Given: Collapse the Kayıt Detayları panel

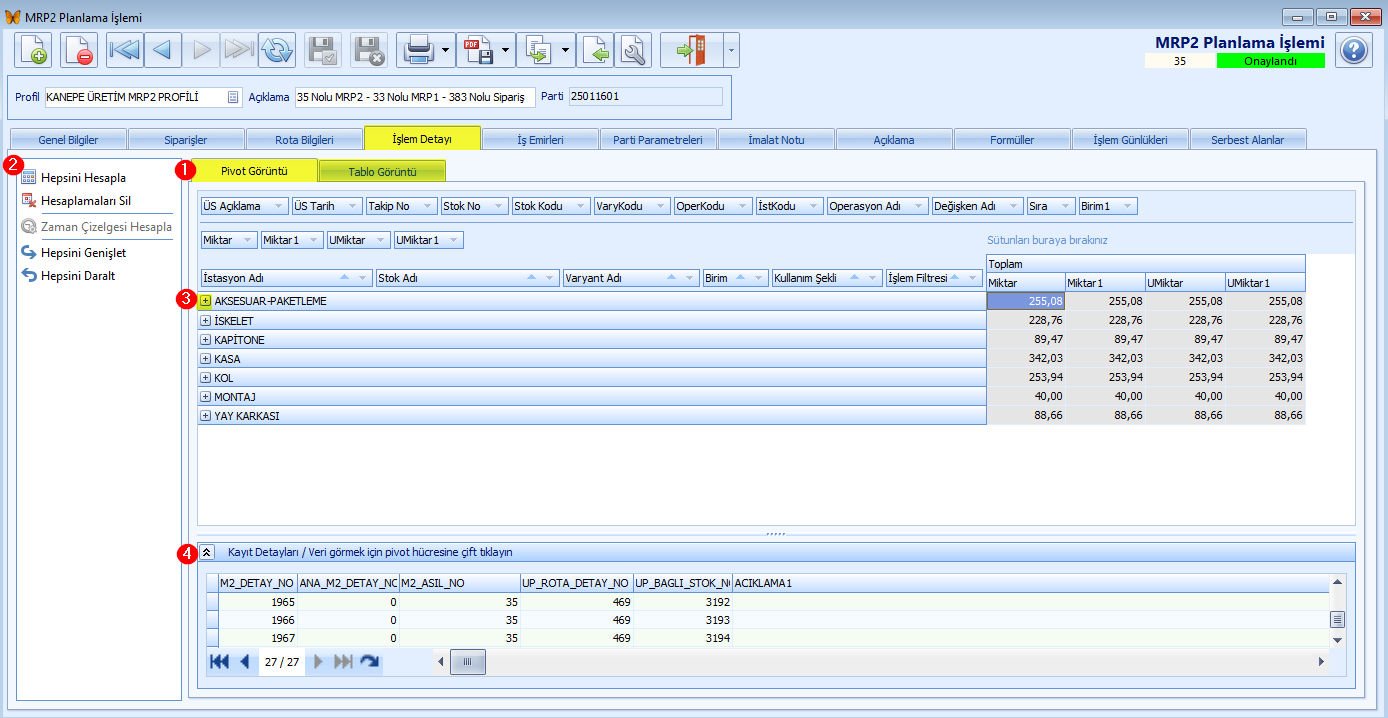Looking at the screenshot, I should pyautogui.click(x=207, y=551).
